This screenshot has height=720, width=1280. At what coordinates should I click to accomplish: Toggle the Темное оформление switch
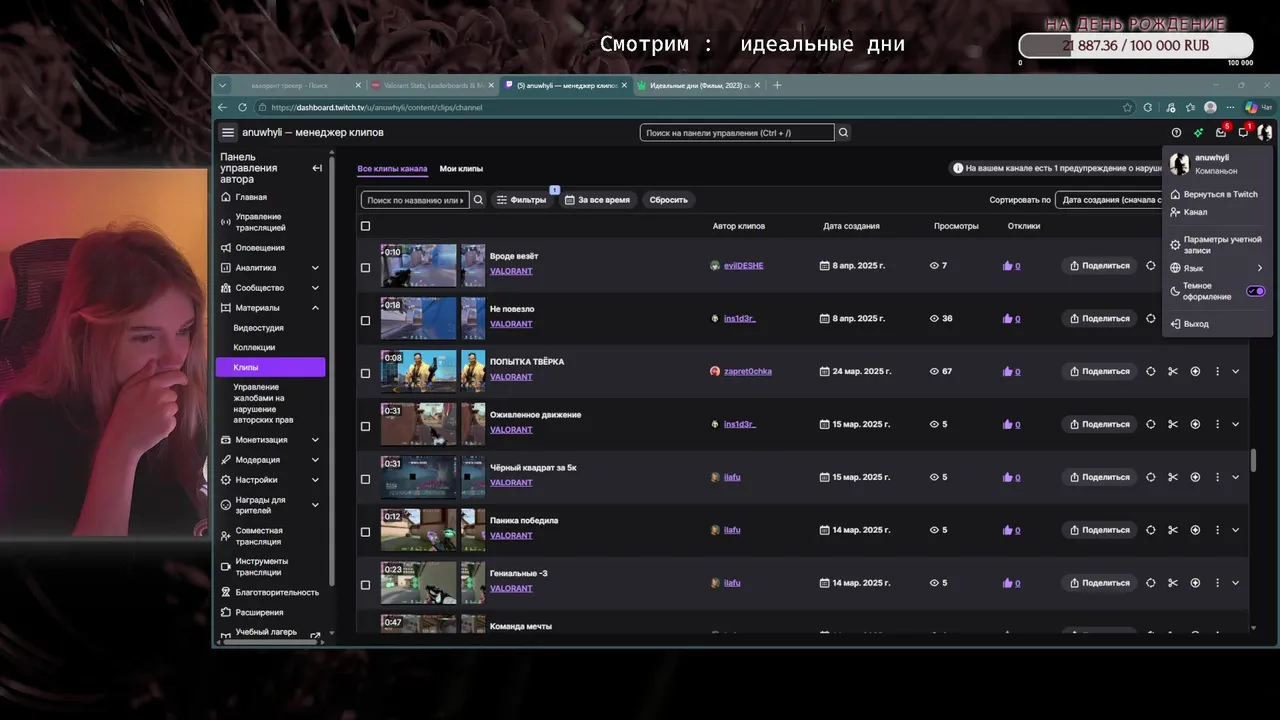pyautogui.click(x=1255, y=291)
